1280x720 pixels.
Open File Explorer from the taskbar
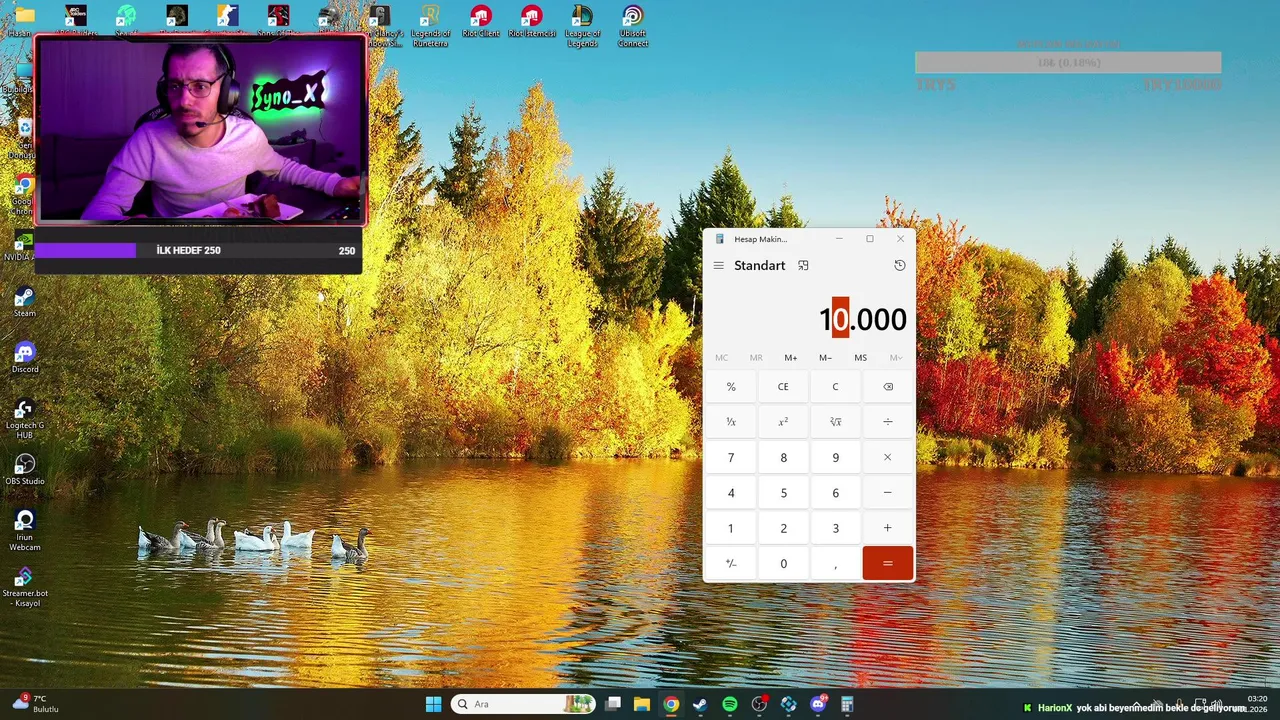click(x=642, y=704)
